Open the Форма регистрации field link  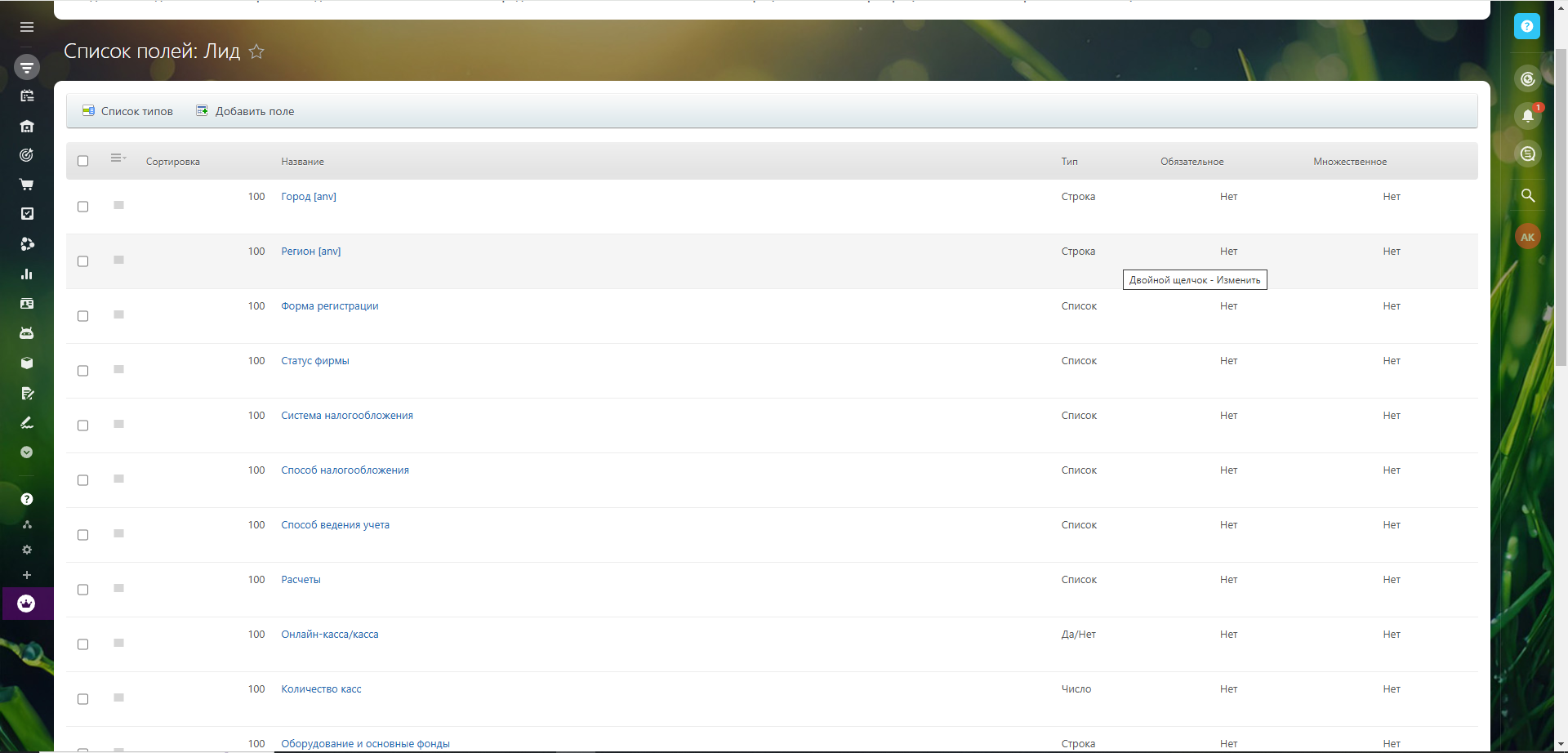point(330,306)
